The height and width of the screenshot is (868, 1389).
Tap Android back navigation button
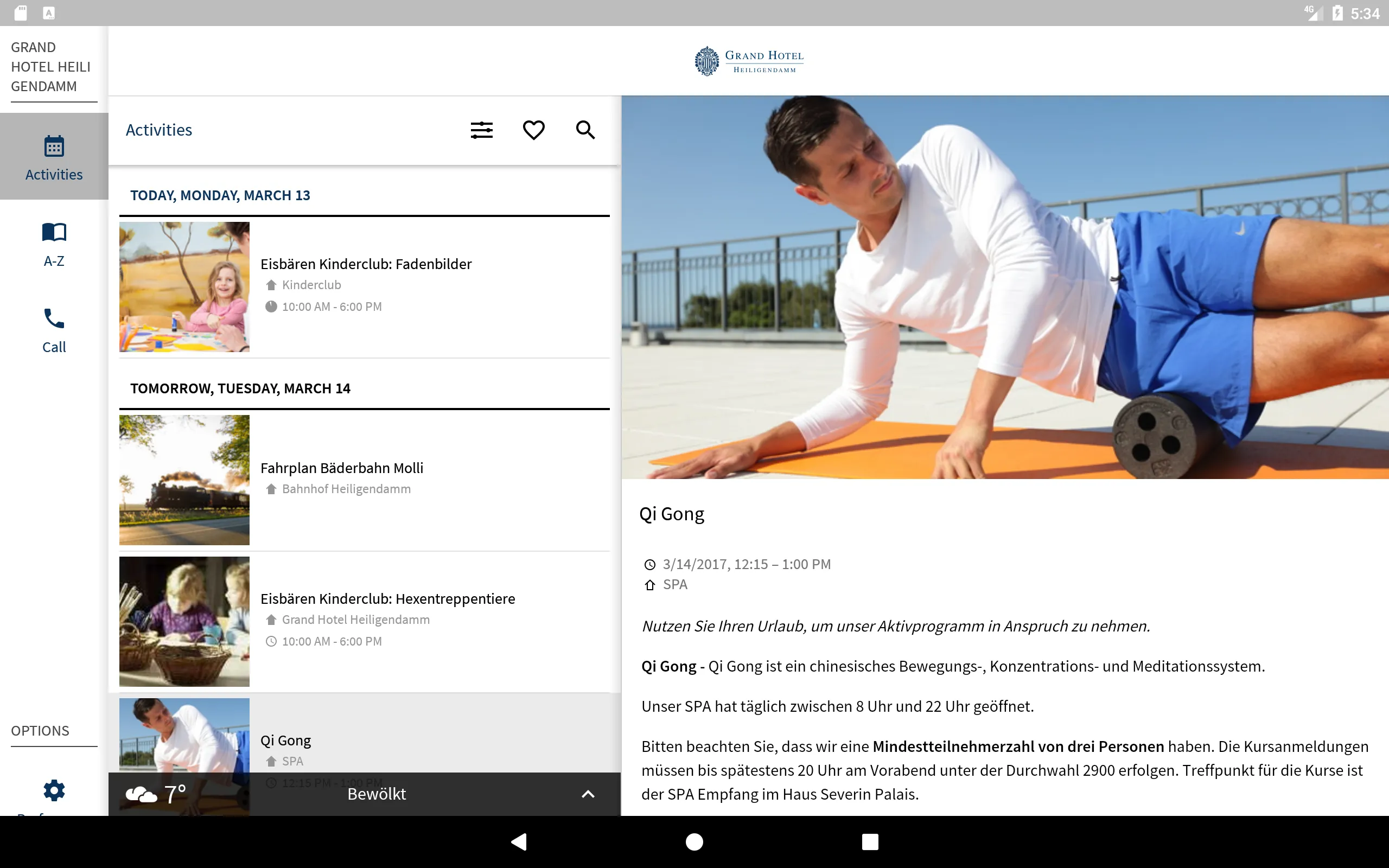coord(519,841)
